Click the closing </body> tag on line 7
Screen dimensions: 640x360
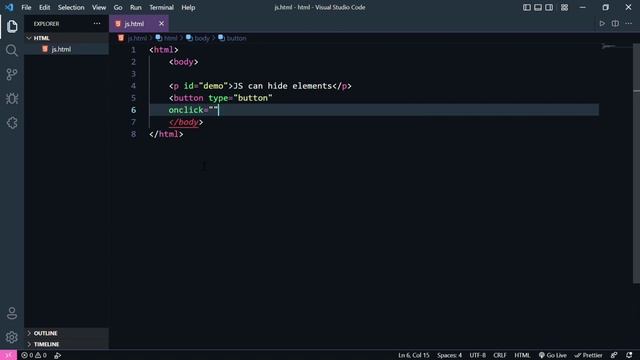(186, 122)
